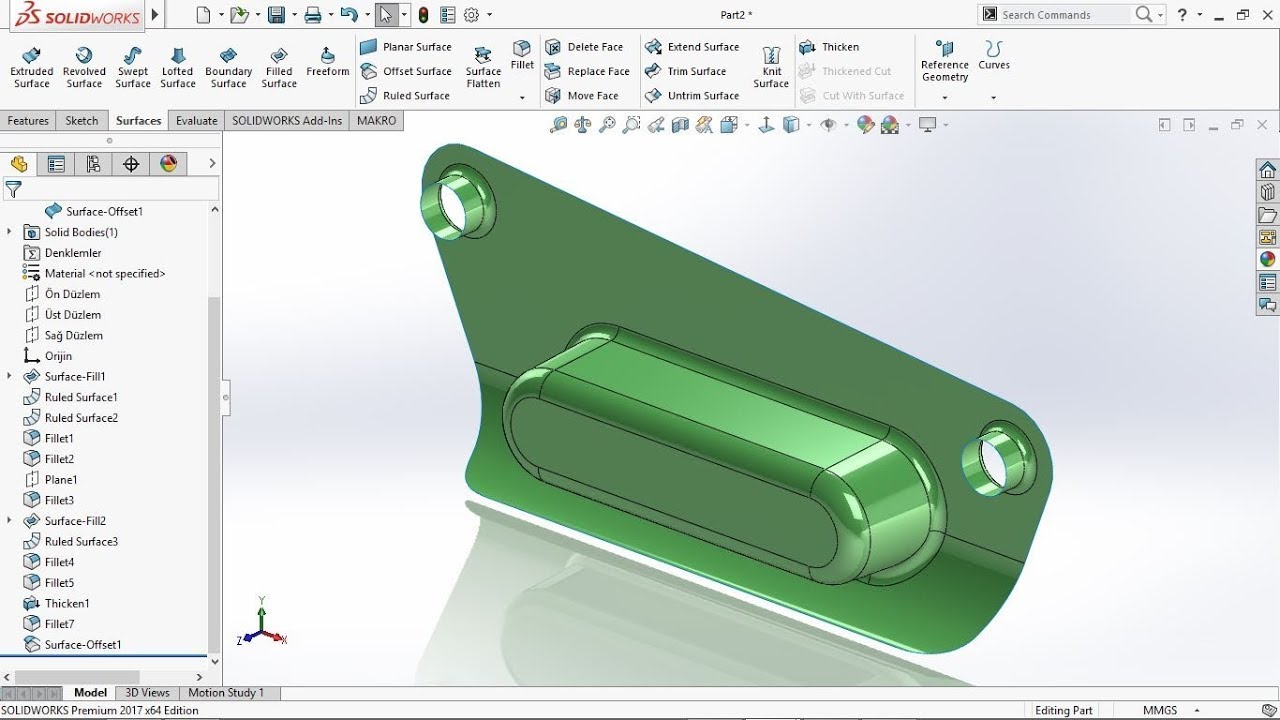Click the Surface Flatten tool

pos(483,67)
